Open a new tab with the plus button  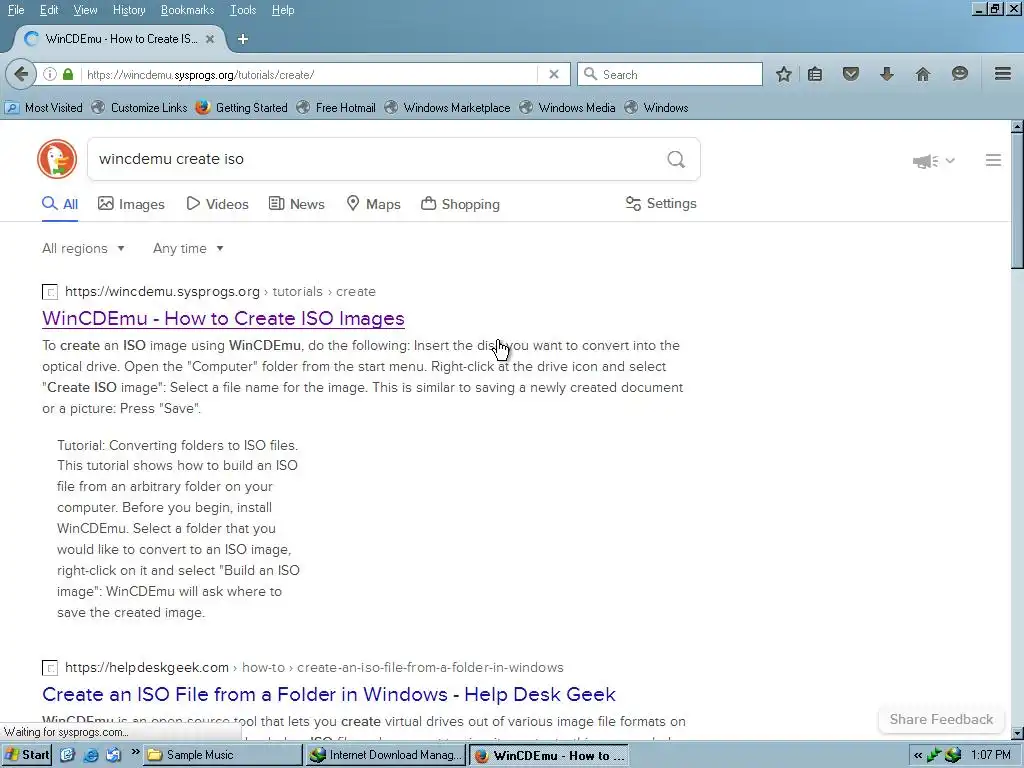coord(242,39)
